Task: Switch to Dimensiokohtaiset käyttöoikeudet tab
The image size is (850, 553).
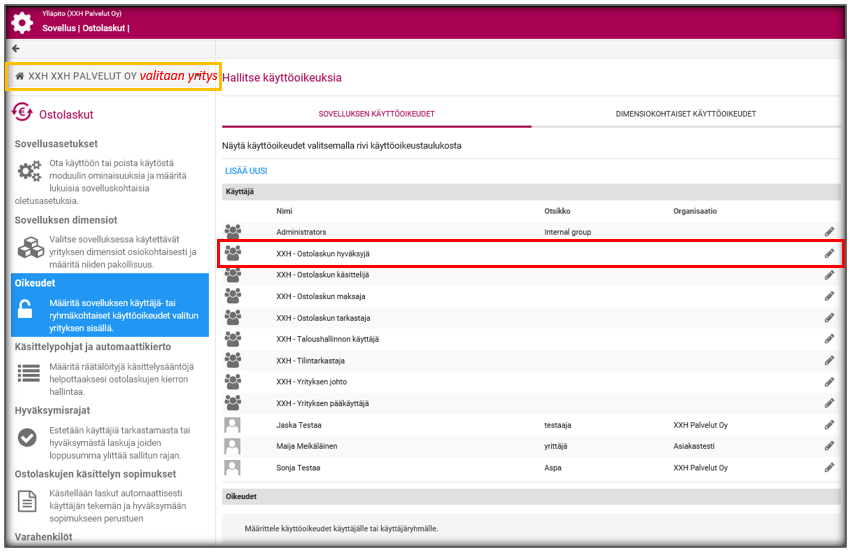Action: [x=685, y=114]
